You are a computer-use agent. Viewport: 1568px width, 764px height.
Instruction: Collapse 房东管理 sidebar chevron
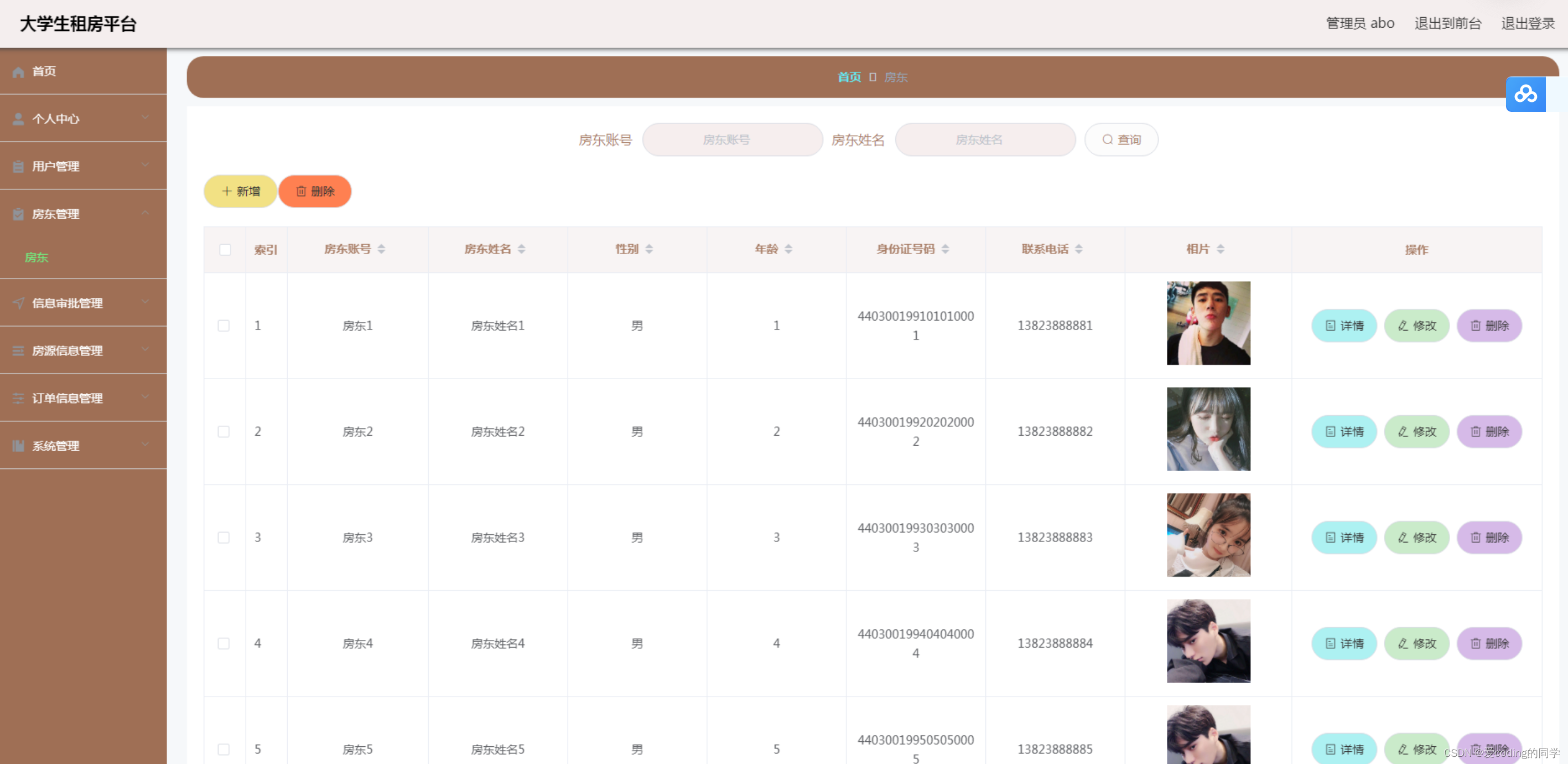pyautogui.click(x=145, y=213)
